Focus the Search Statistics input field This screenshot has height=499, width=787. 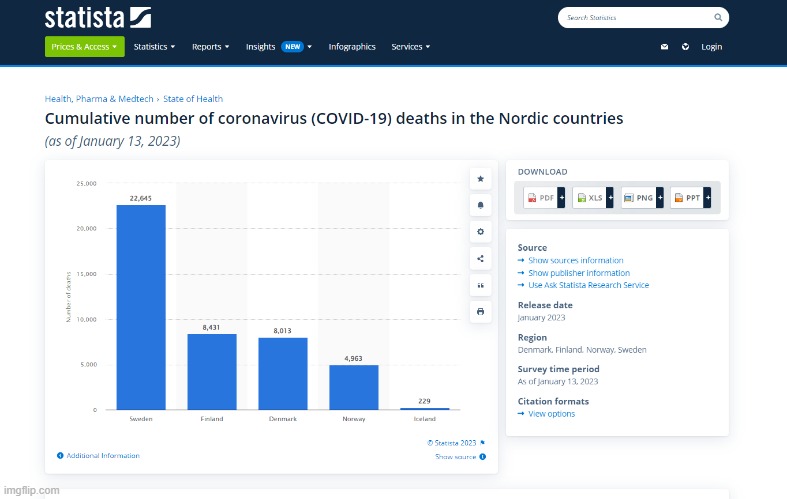pos(635,18)
